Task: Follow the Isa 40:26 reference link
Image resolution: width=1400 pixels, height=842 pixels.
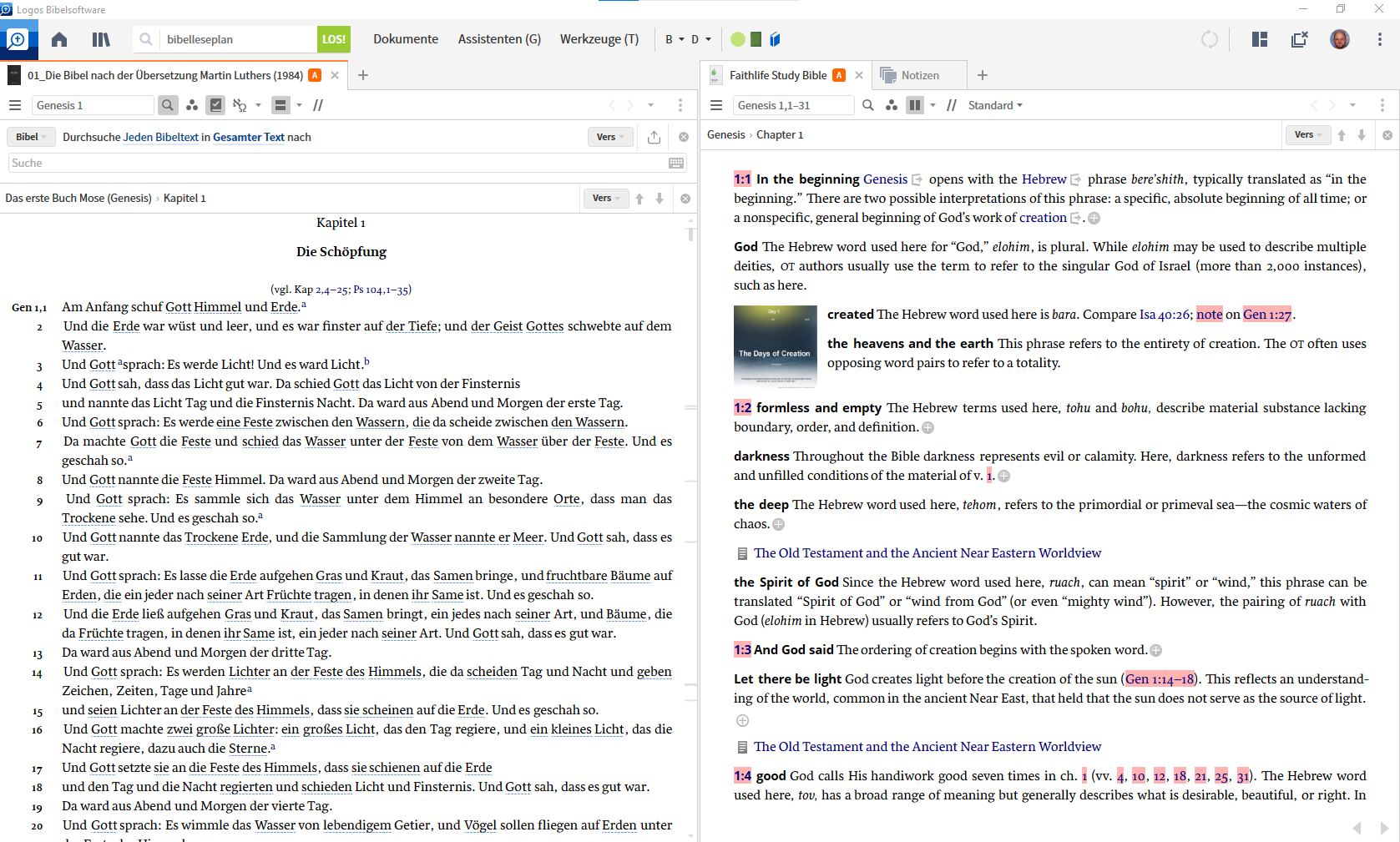Action: click(1165, 315)
